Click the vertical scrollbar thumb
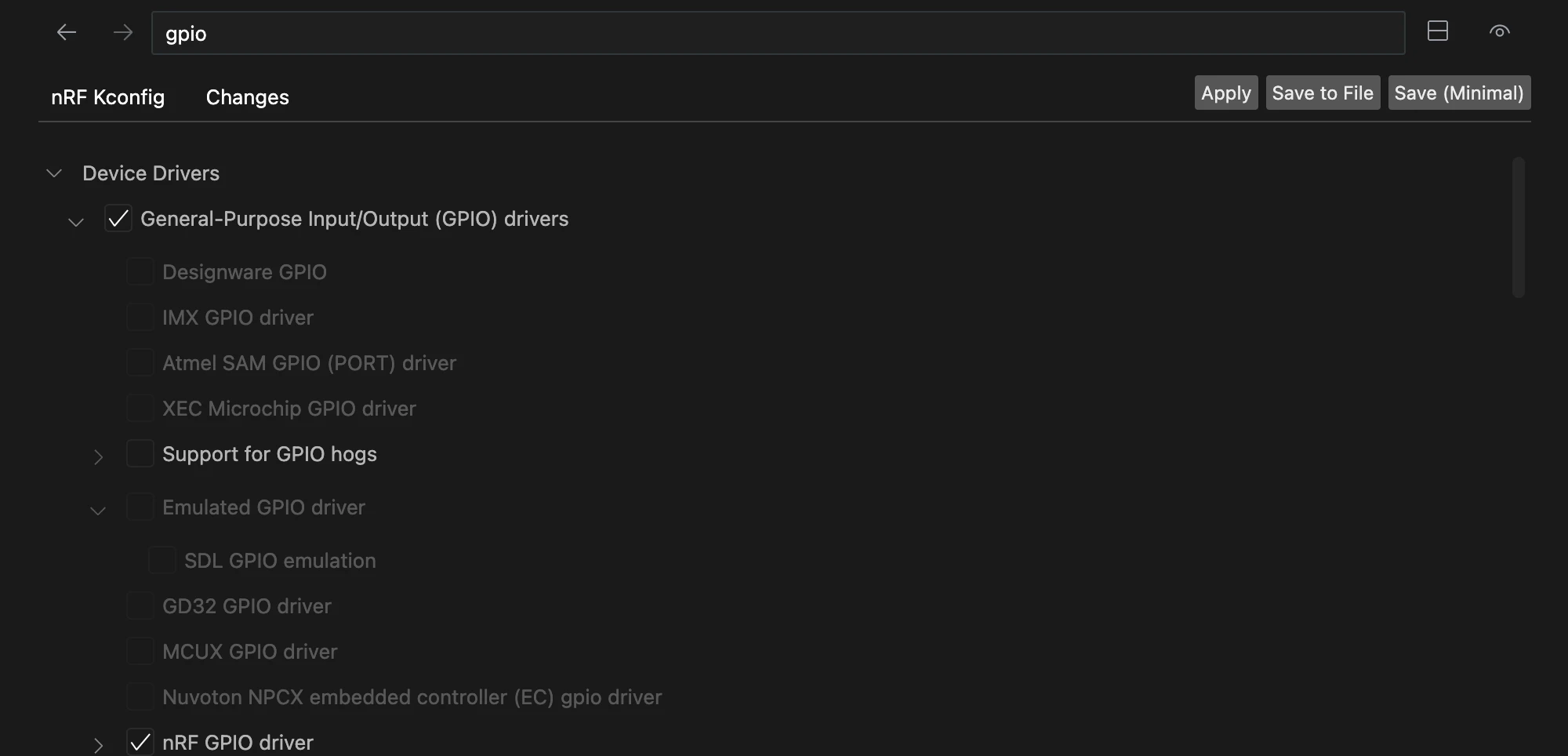 pyautogui.click(x=1518, y=227)
